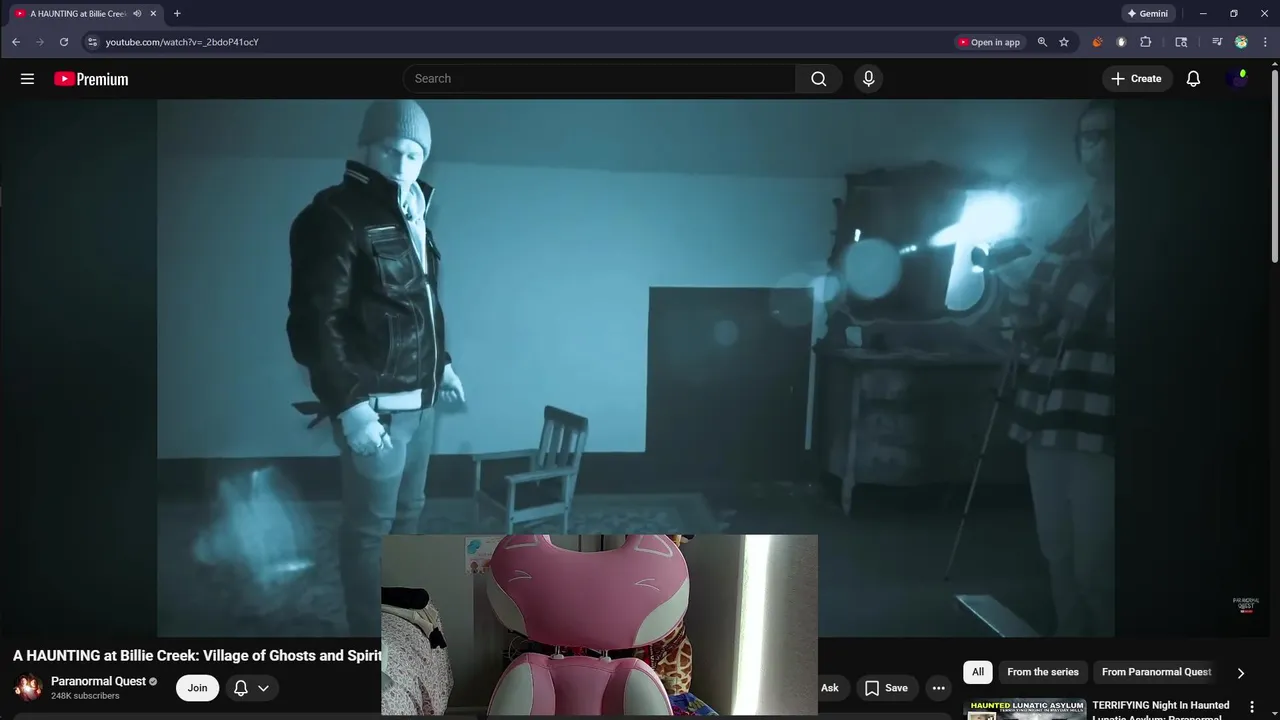The width and height of the screenshot is (1280, 720).
Task: Open video in app
Action: tap(989, 42)
